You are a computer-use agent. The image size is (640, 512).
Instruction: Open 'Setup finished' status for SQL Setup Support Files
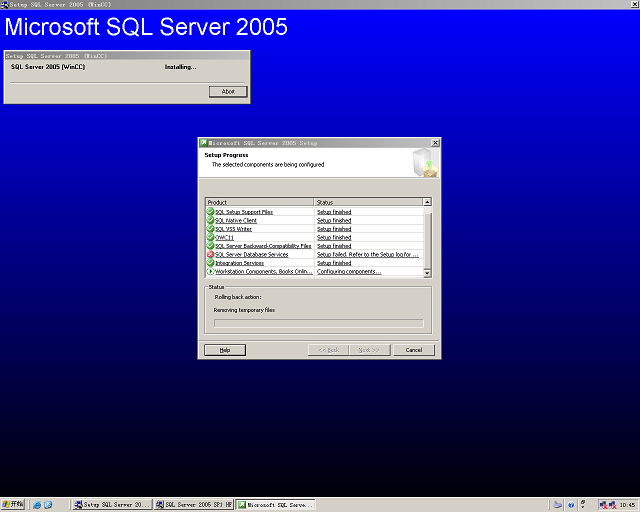coord(334,212)
